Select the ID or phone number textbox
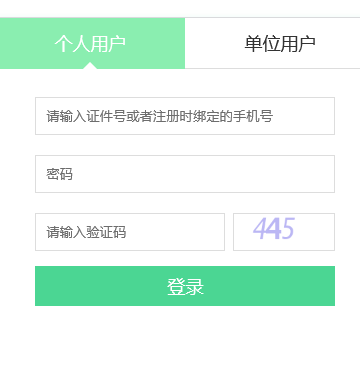Viewport: 360px width, 371px height. (x=185, y=116)
